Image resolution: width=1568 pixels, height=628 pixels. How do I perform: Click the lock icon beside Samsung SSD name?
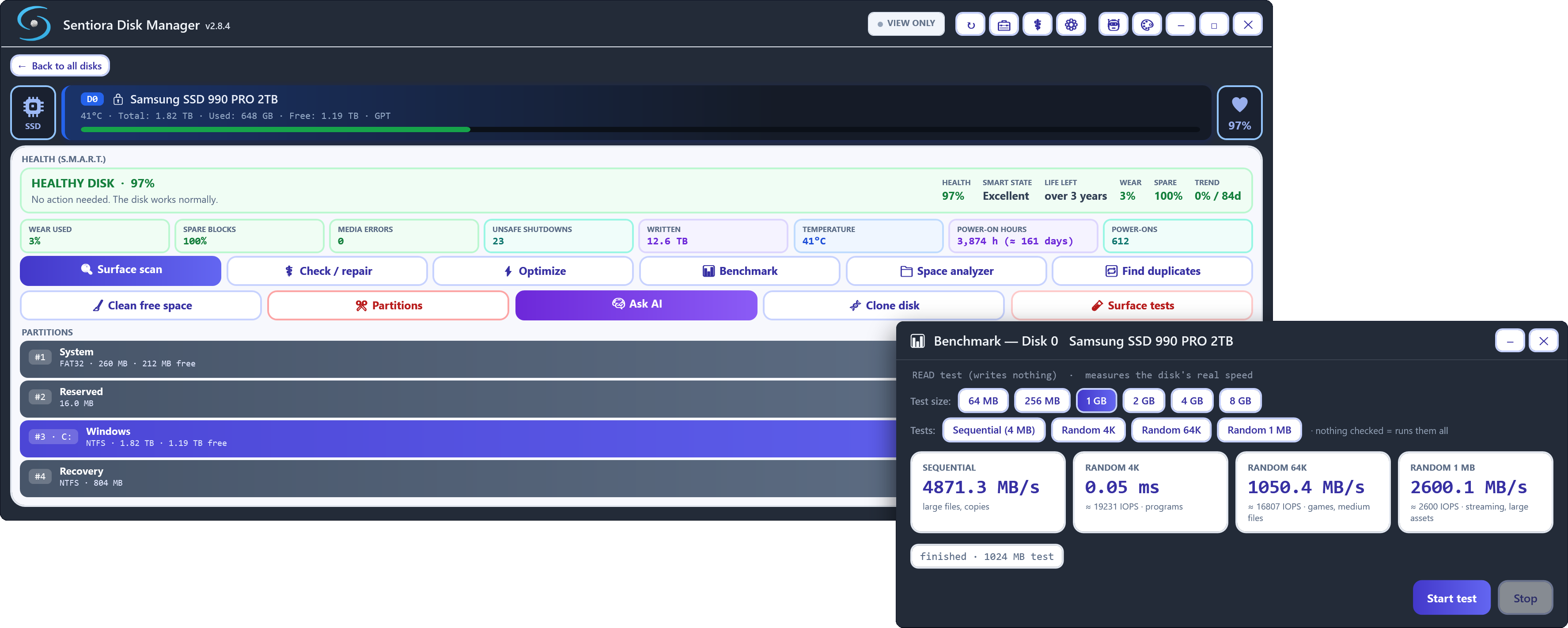pyautogui.click(x=118, y=99)
